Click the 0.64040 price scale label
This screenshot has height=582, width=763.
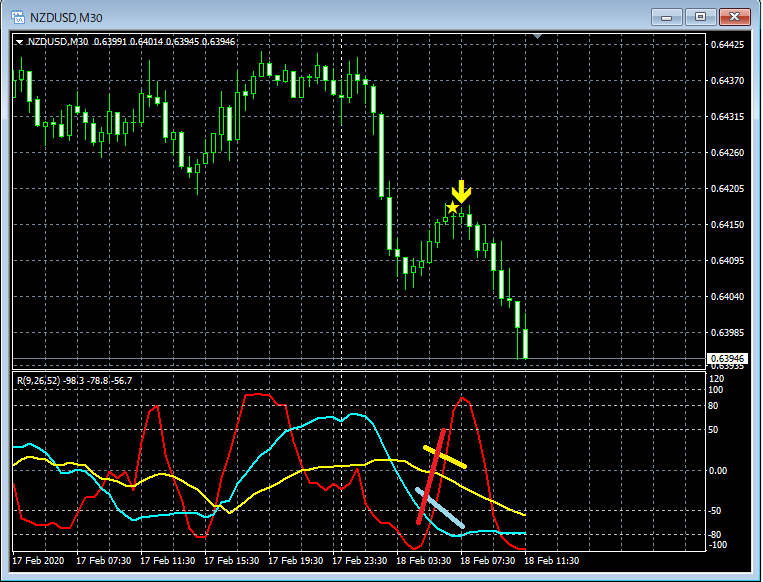tap(727, 297)
